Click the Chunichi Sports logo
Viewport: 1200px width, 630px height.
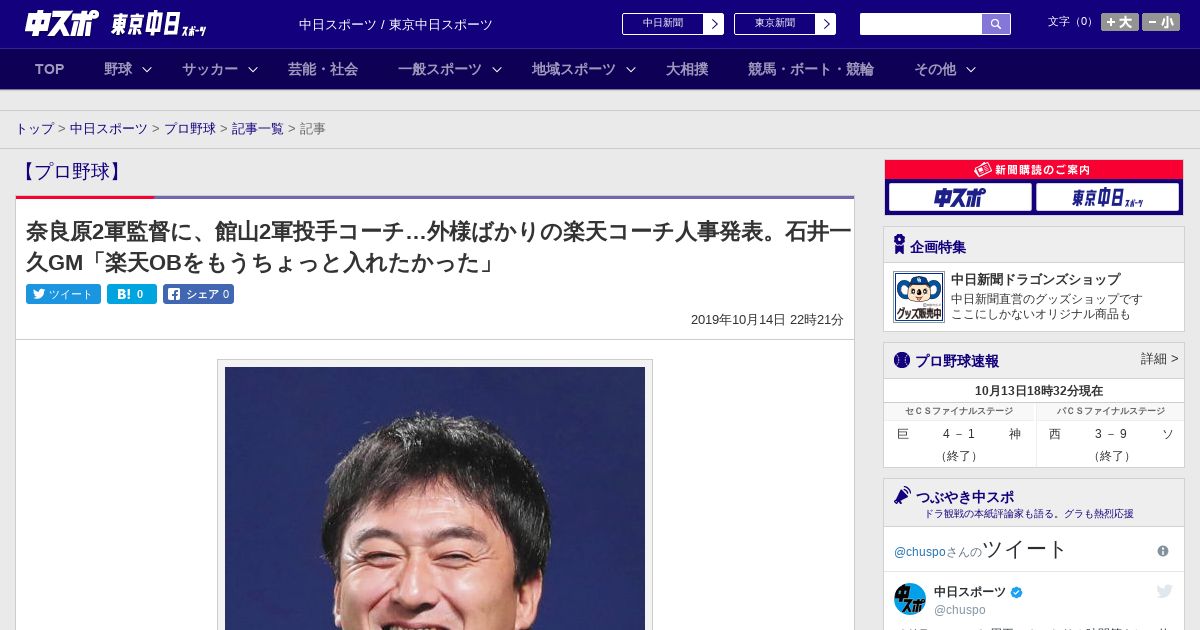[x=61, y=23]
